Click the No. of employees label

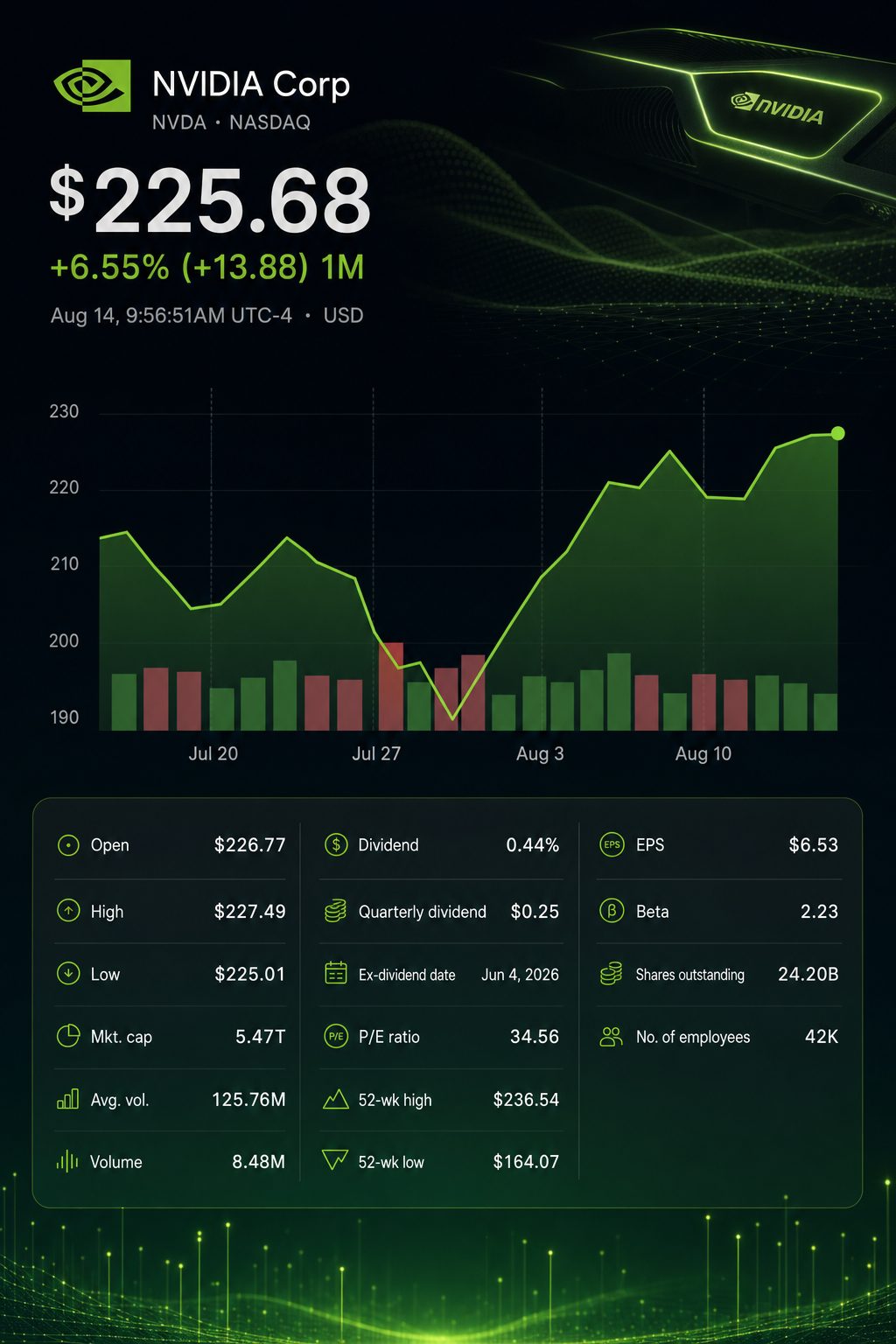coord(693,1037)
